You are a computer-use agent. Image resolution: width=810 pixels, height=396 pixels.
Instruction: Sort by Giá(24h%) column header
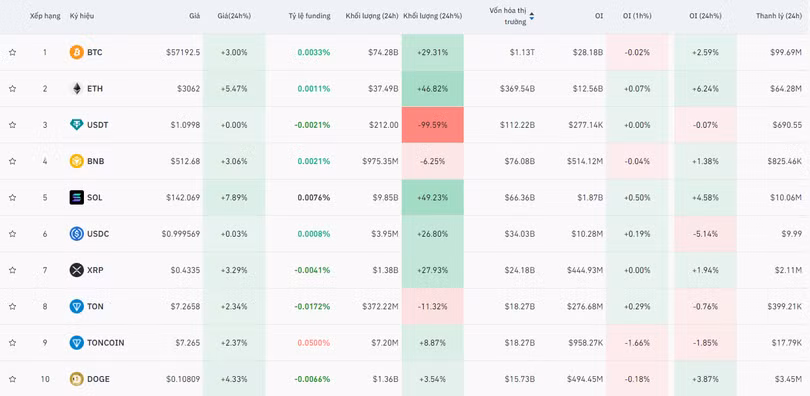(234, 16)
